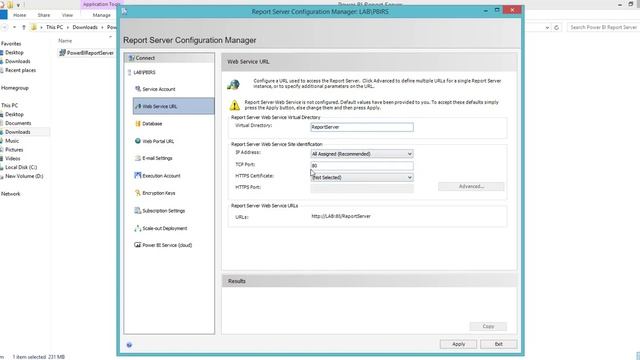This screenshot has height=360, width=640.
Task: Click the help icon at the bottom left
Action: (129, 345)
